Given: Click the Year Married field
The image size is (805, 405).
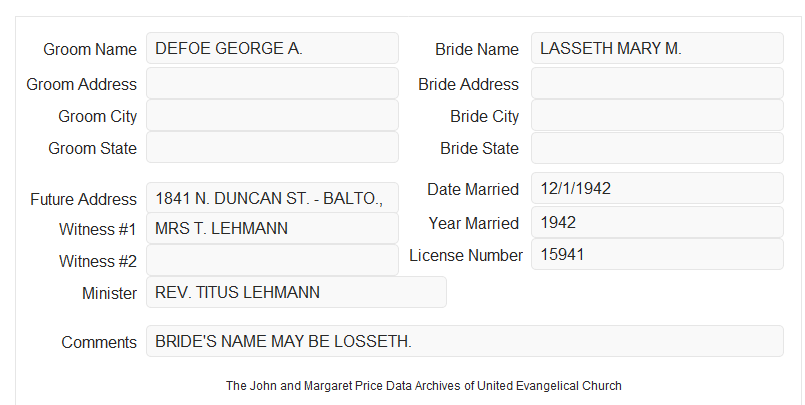Looking at the screenshot, I should 657,222.
